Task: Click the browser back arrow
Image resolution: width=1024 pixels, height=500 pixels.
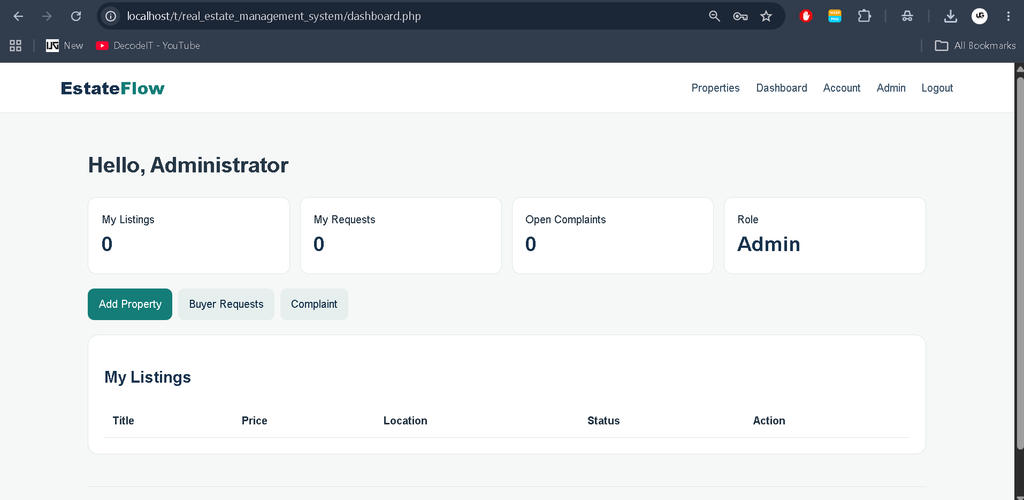Action: tap(18, 16)
